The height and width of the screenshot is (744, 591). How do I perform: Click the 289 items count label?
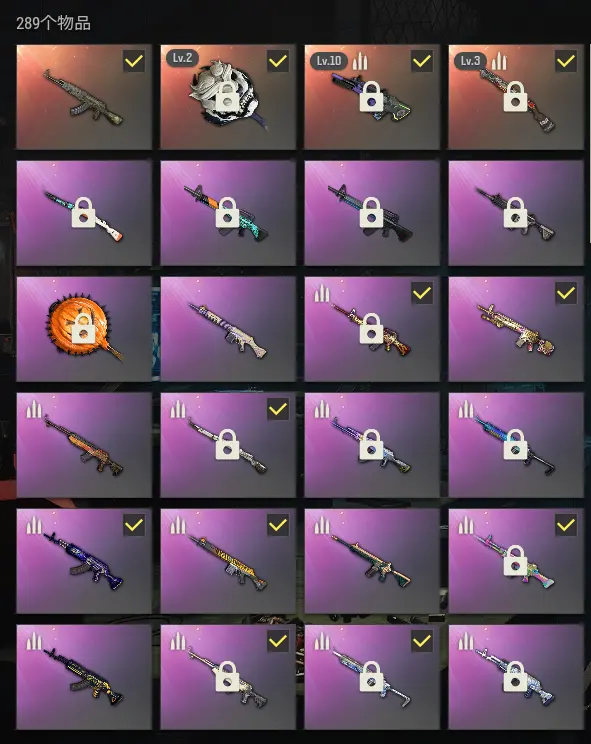coord(53,23)
